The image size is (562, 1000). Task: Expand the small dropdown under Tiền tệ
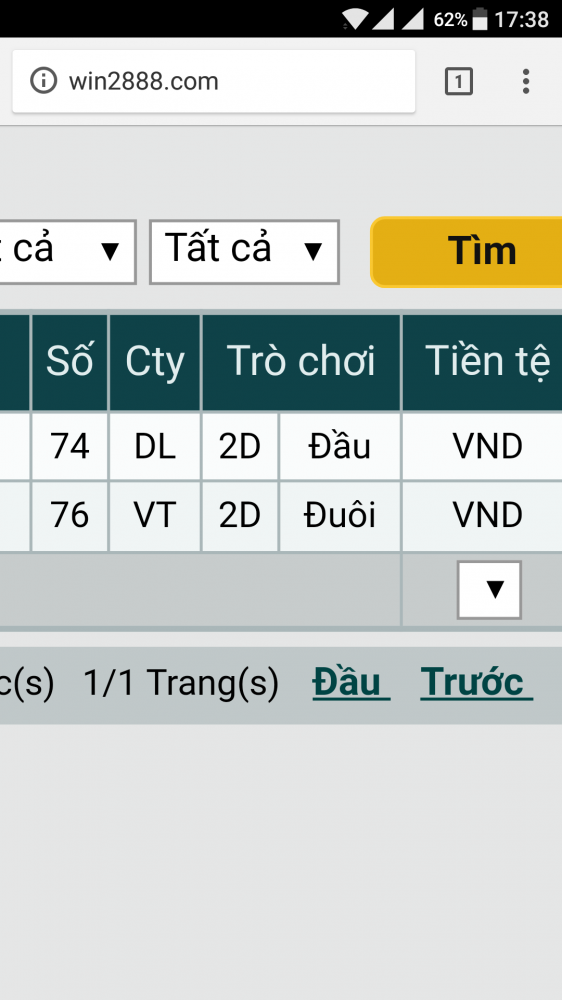[x=489, y=589]
